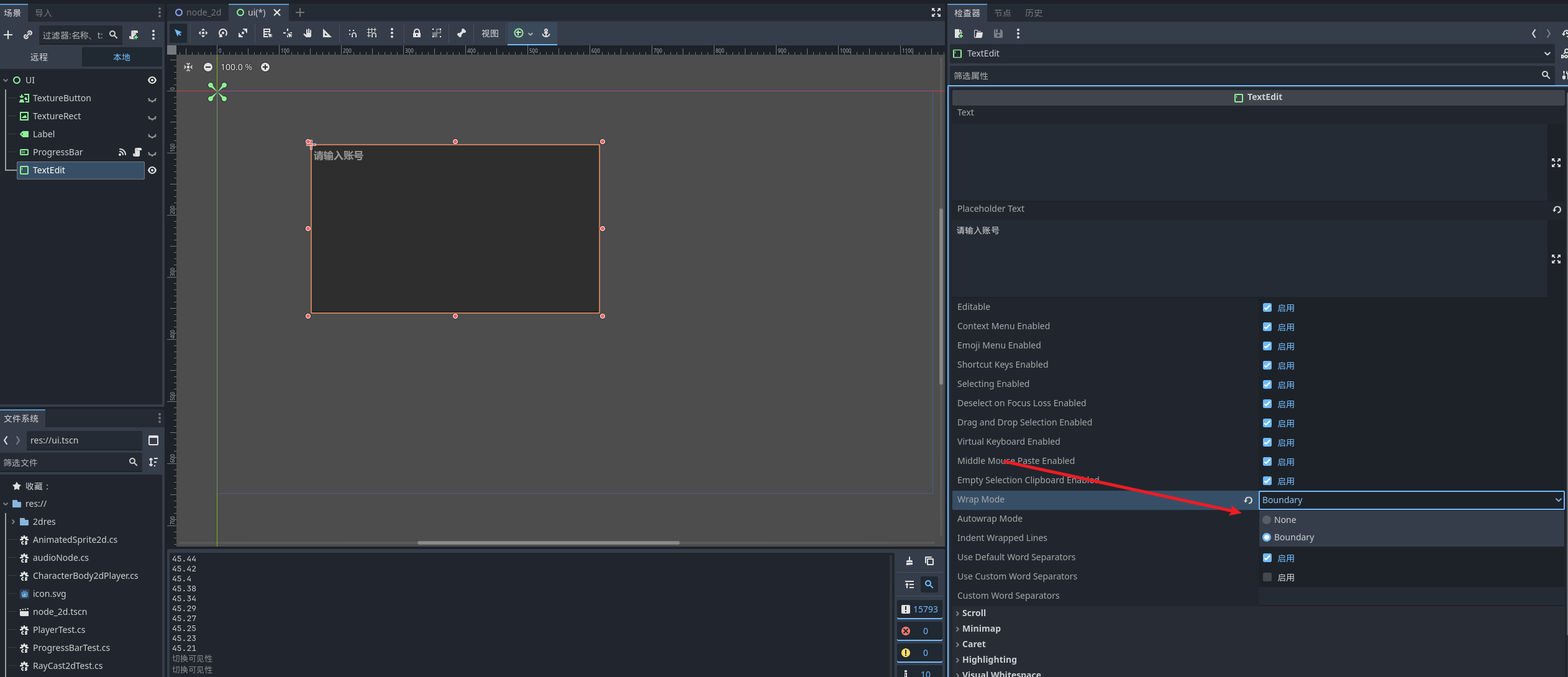Image resolution: width=1568 pixels, height=677 pixels.
Task: Uncheck Shortcut Keys Enabled checkbox
Action: pos(1267,365)
